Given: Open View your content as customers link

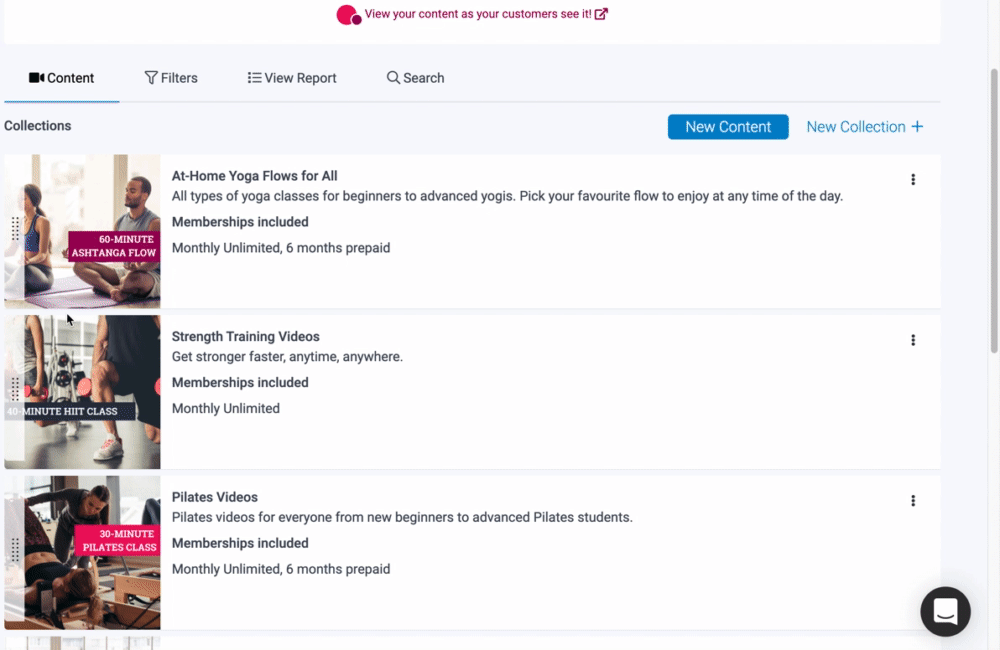Looking at the screenshot, I should [x=478, y=14].
